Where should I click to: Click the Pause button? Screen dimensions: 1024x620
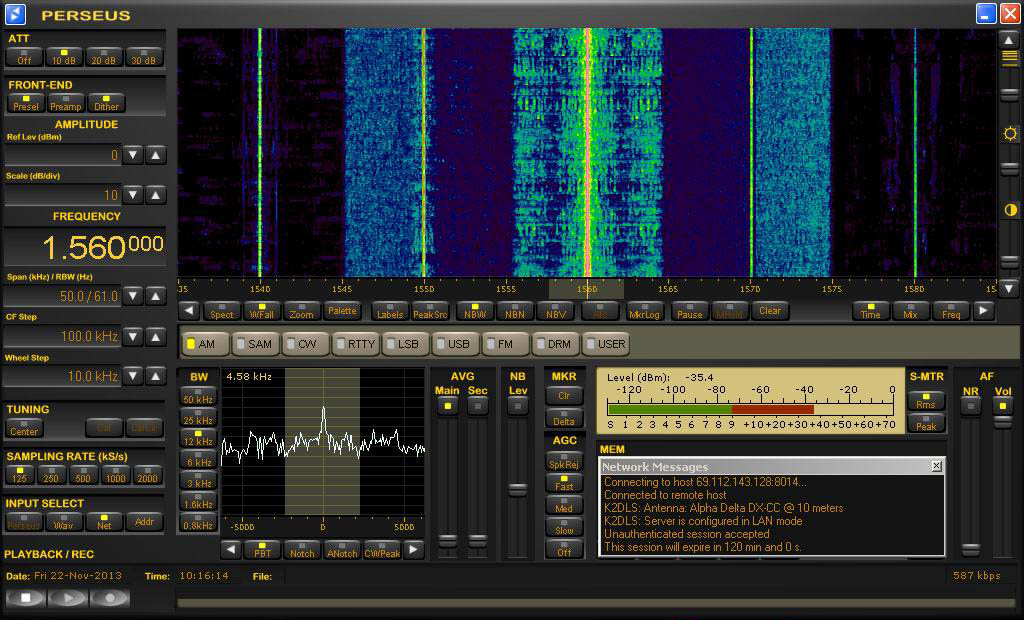690,311
